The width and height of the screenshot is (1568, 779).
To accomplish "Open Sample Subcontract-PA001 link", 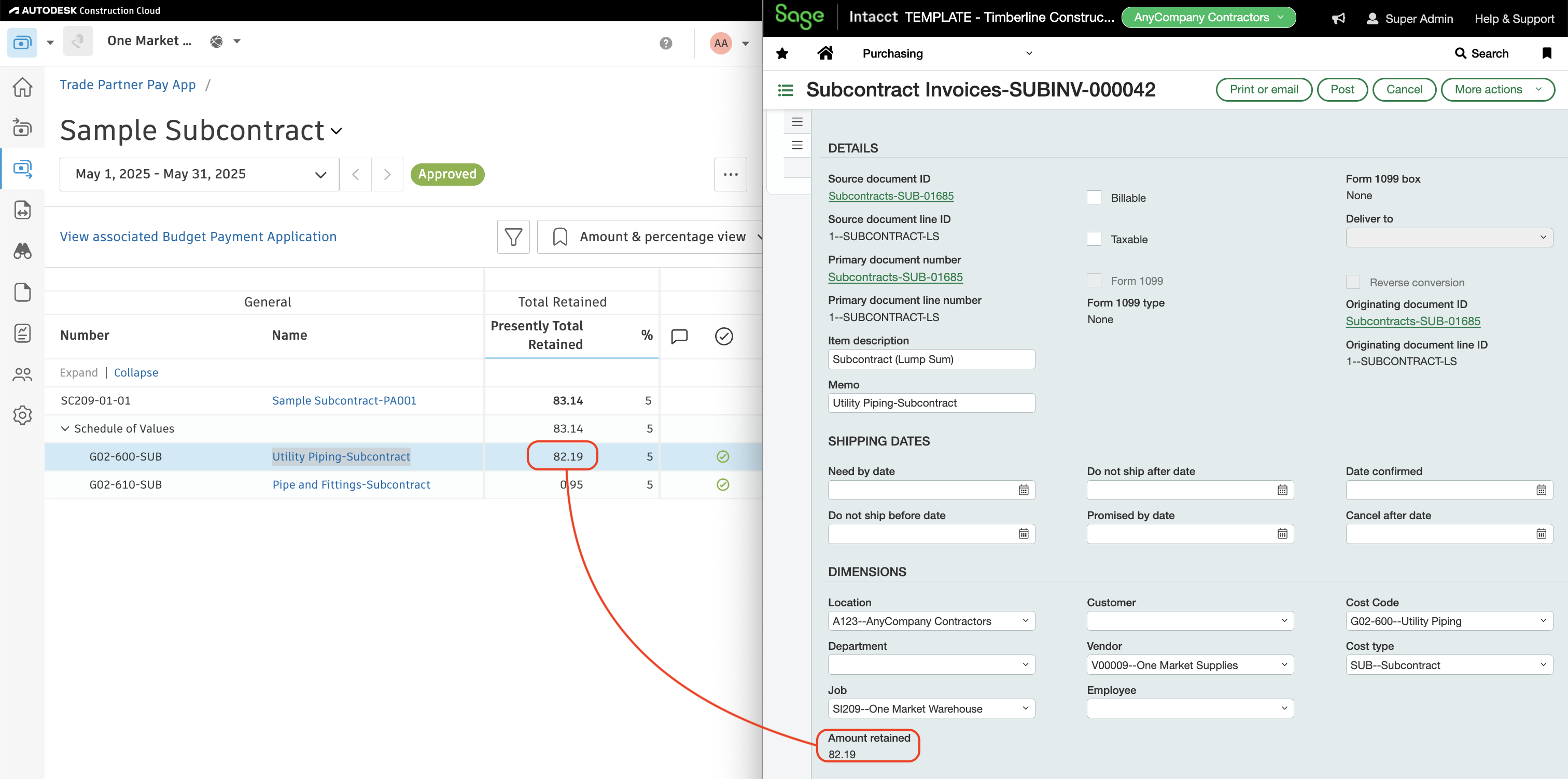I will (344, 400).
